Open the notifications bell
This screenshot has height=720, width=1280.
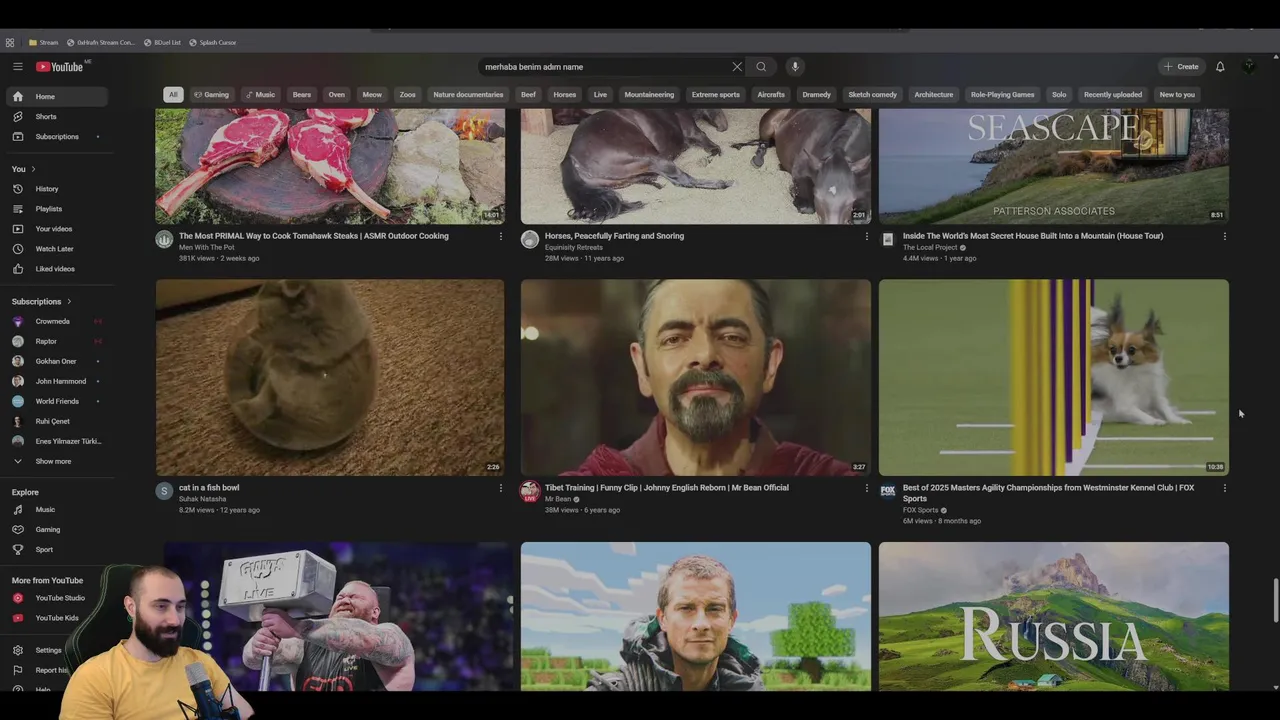[x=1220, y=67]
